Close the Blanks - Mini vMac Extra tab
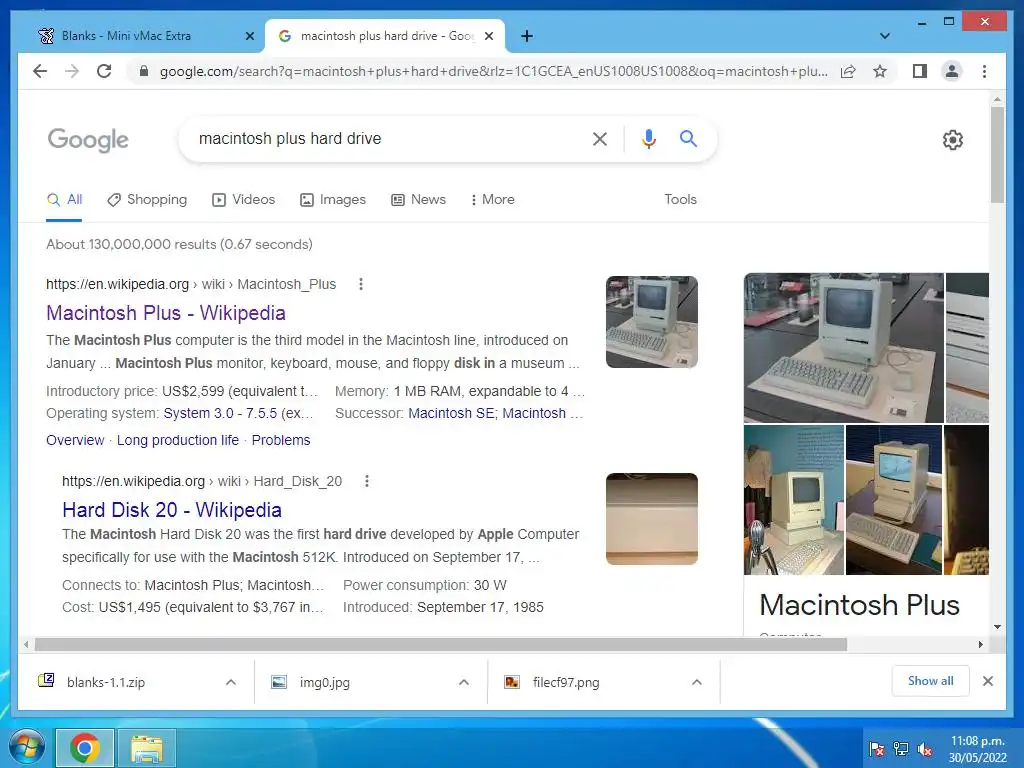The height and width of the screenshot is (768, 1024). coord(249,36)
